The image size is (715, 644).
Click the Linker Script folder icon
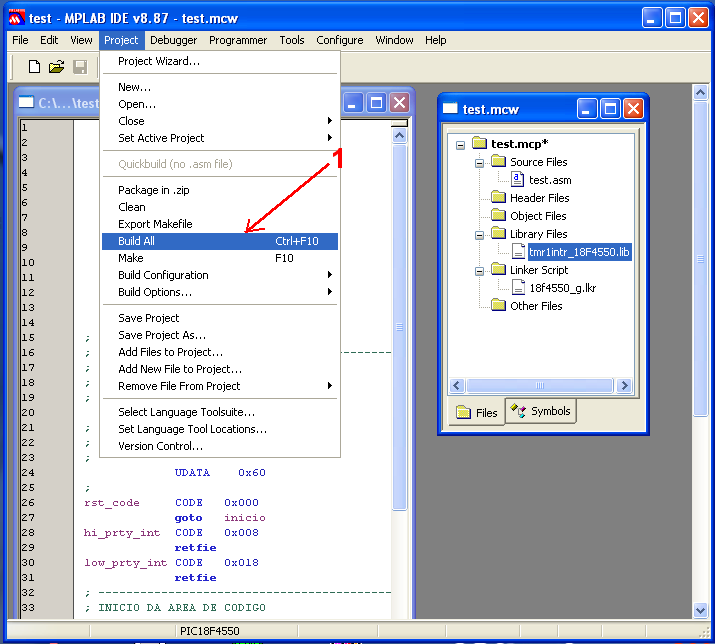498,269
